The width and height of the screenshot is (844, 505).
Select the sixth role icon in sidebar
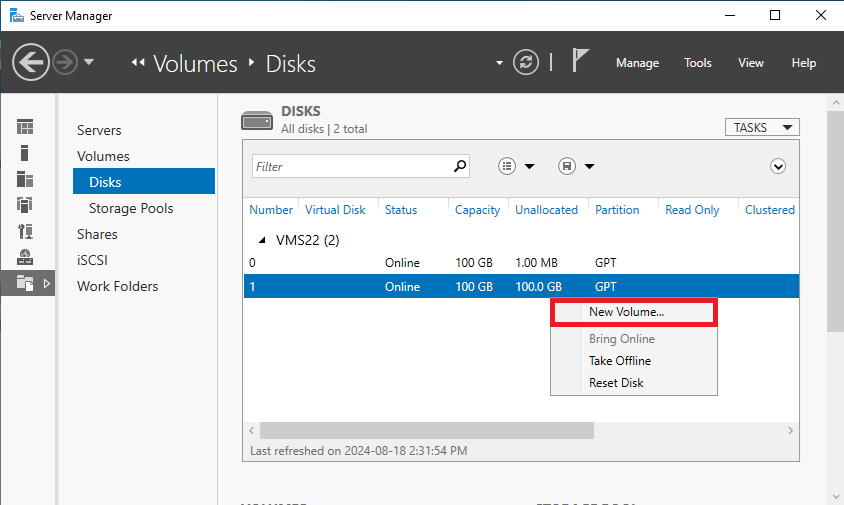(x=25, y=257)
